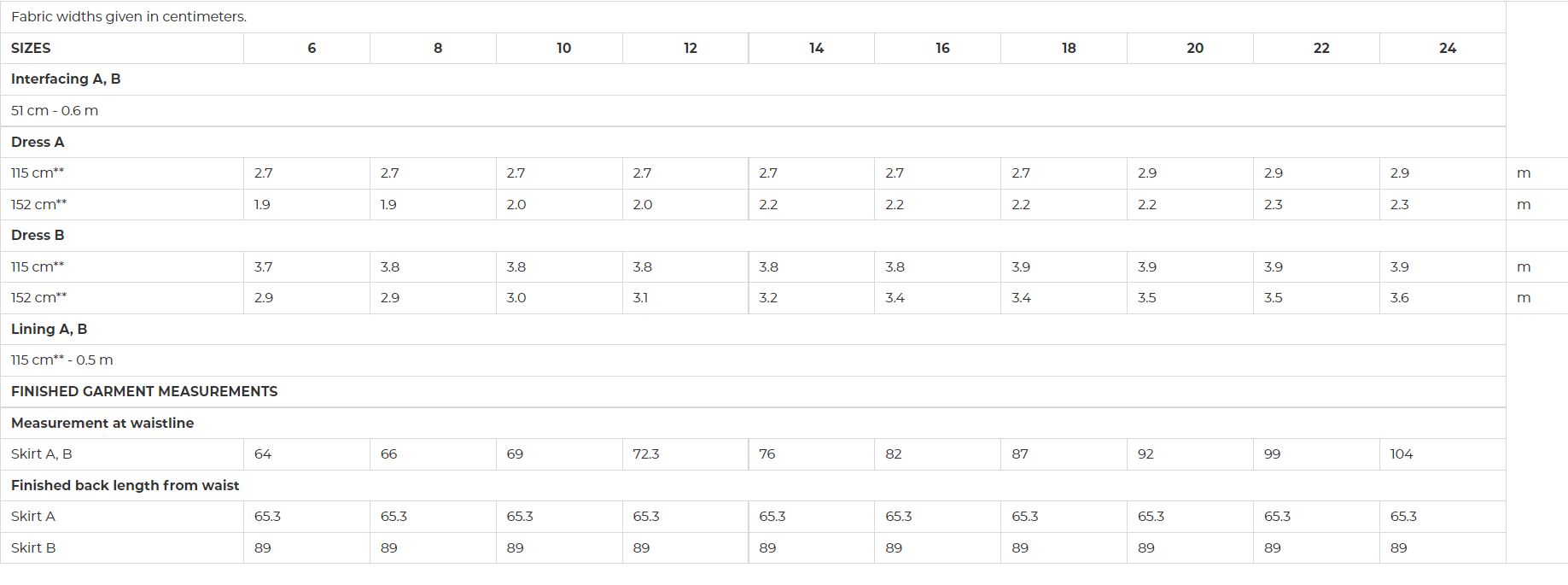1568x585 pixels.
Task: Click the SIZES header cell
Action: (122, 49)
